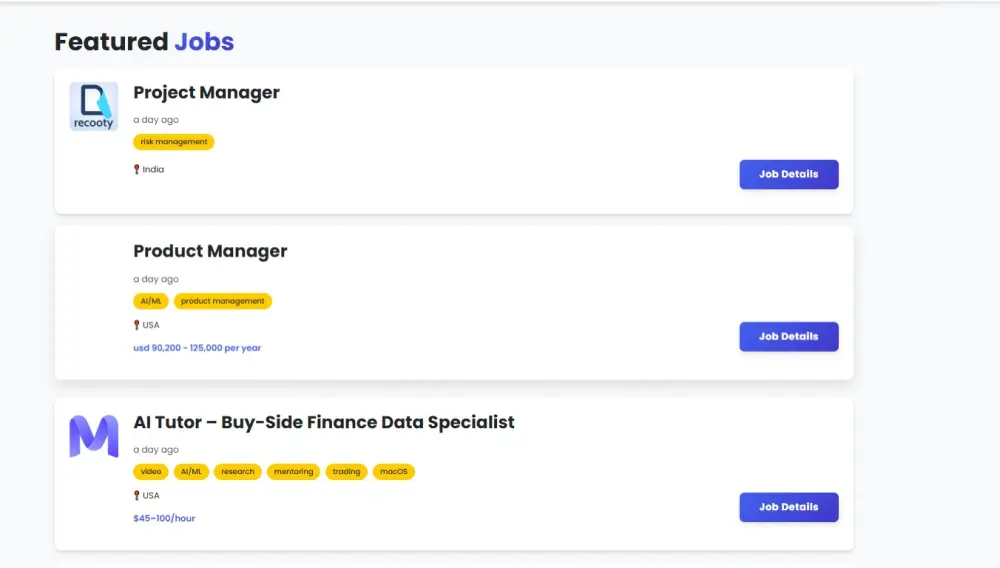Screen dimensions: 1000x568
Task: Select the risk management tag
Action: pyautogui.click(x=174, y=142)
